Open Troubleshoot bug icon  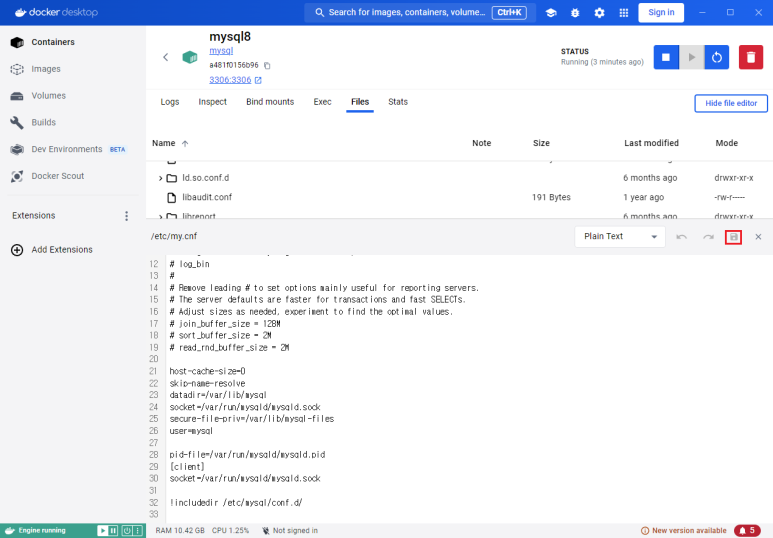tap(575, 13)
